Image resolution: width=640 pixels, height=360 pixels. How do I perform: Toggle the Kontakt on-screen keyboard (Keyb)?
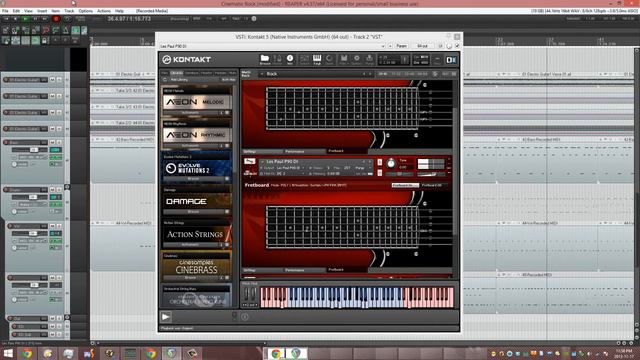coord(317,60)
